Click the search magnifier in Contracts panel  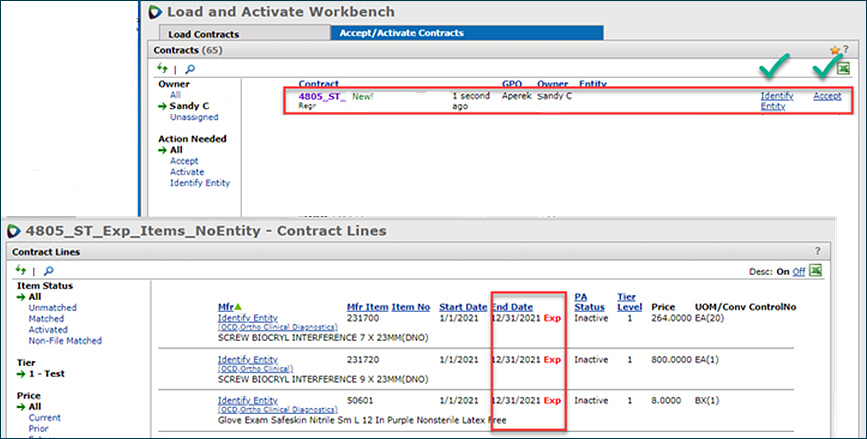[x=189, y=68]
